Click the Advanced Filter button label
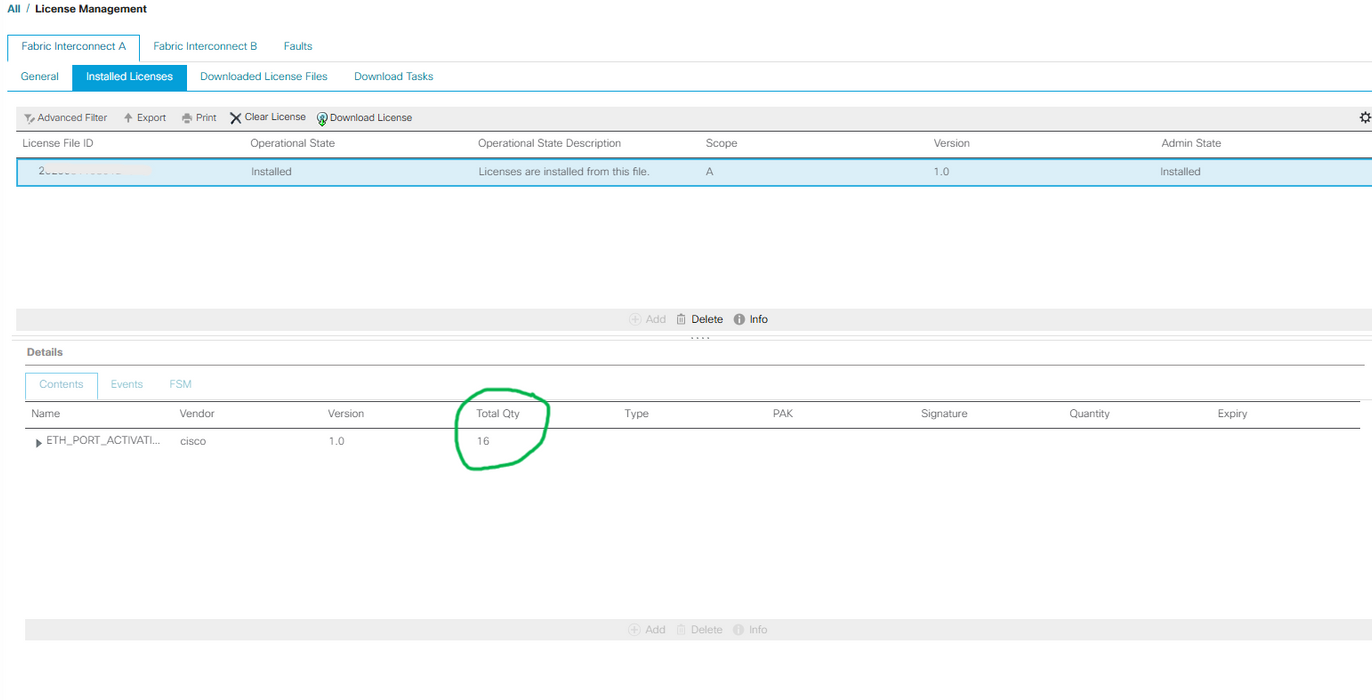The image size is (1372, 700). pos(72,118)
